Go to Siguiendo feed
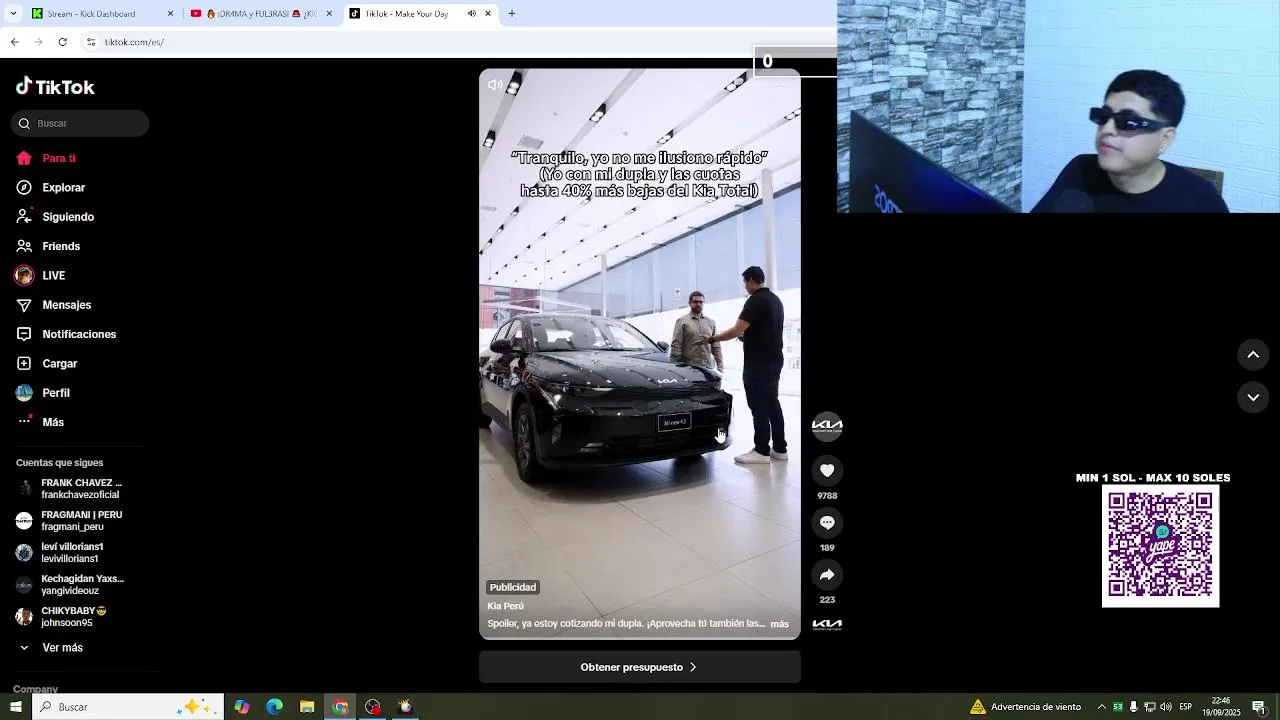1280x720 pixels. pyautogui.click(x=68, y=217)
